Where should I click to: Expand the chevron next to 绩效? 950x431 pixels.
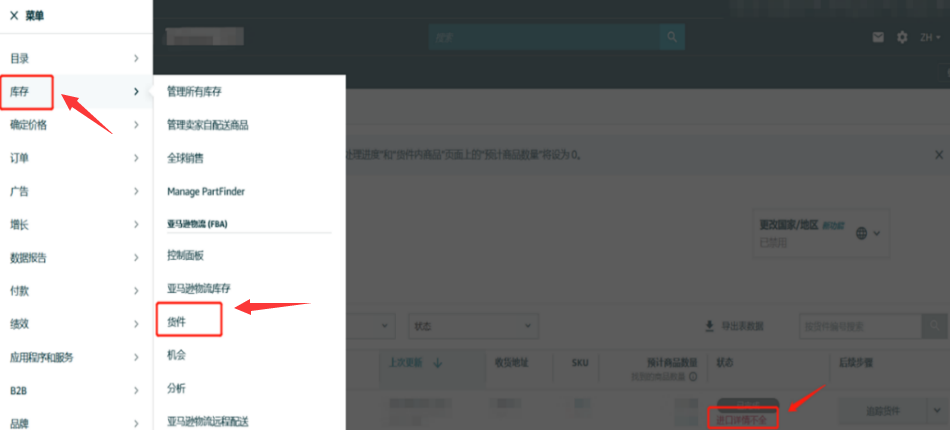pyautogui.click(x=136, y=324)
